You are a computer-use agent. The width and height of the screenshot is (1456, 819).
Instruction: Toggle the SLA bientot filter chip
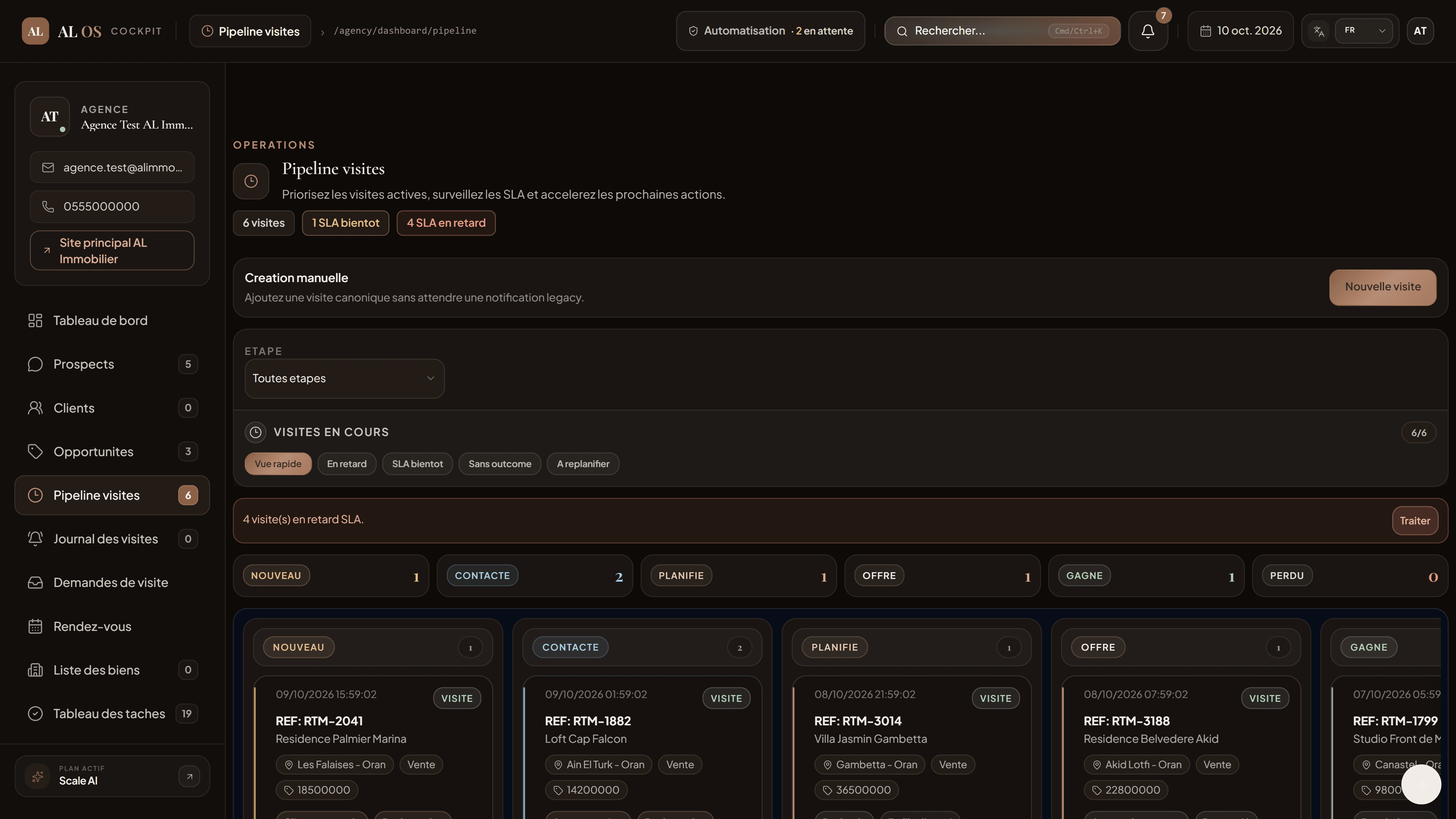[418, 464]
